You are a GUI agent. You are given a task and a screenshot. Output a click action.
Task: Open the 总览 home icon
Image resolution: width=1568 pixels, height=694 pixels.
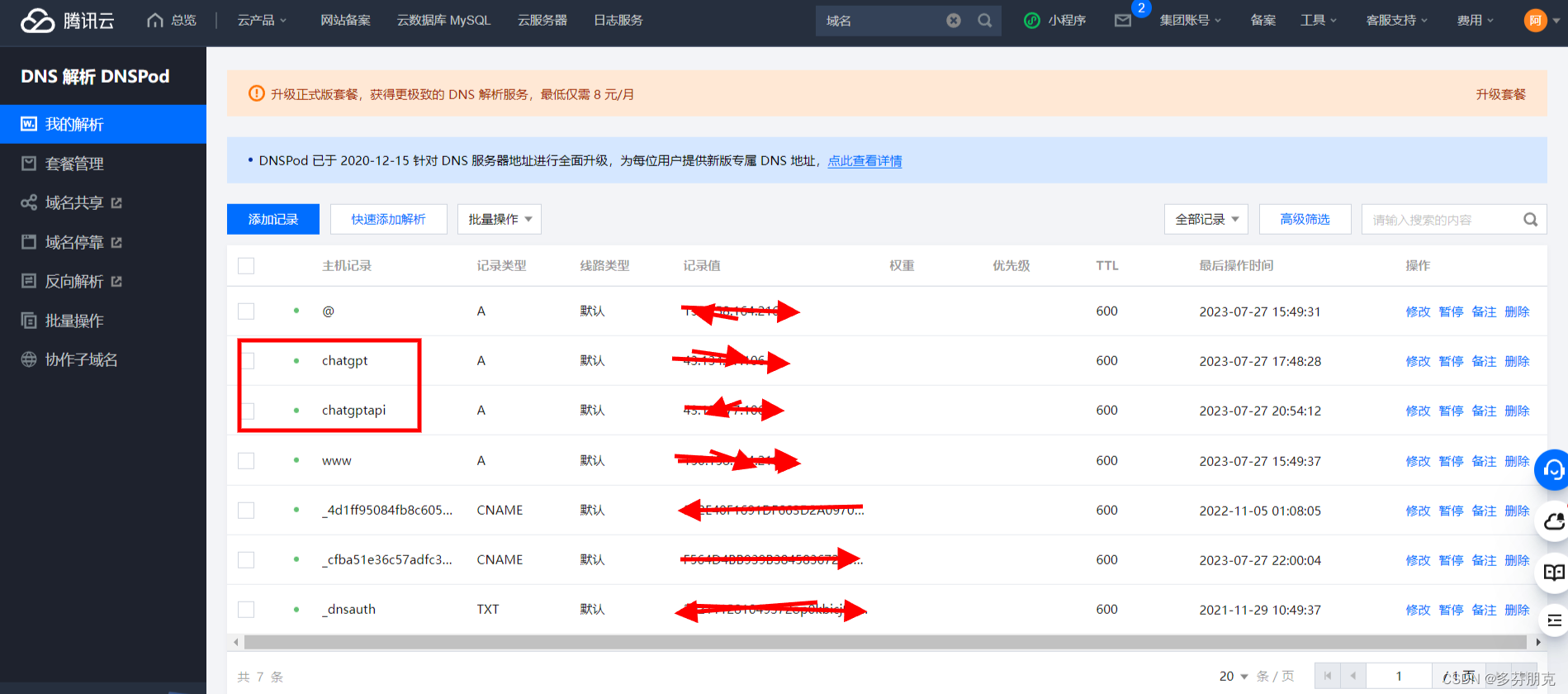154,20
